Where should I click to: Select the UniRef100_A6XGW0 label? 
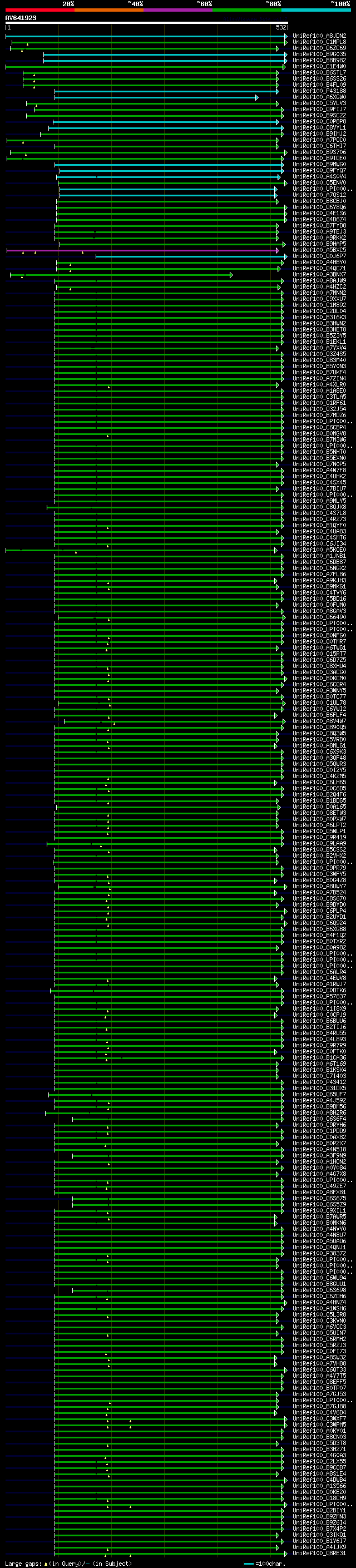(319, 97)
